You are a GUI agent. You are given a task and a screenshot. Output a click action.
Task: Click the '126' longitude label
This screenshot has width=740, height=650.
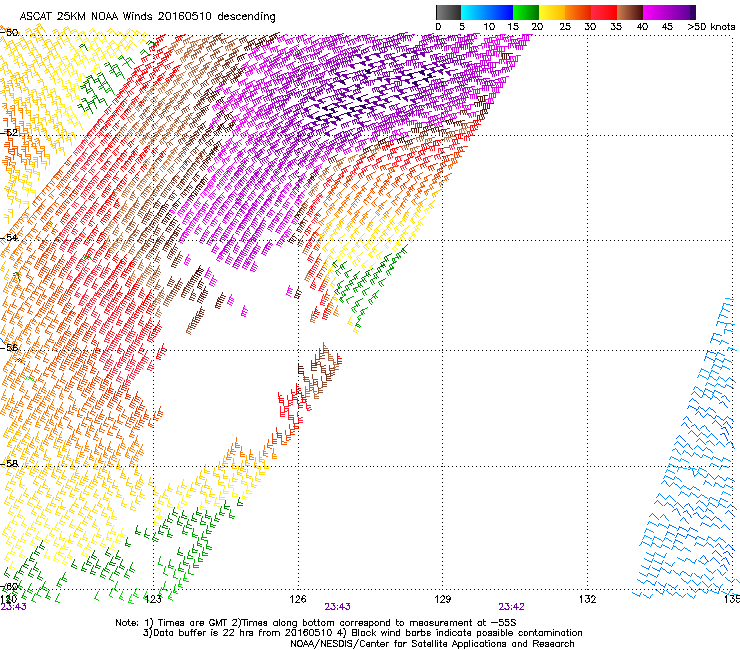click(x=298, y=599)
